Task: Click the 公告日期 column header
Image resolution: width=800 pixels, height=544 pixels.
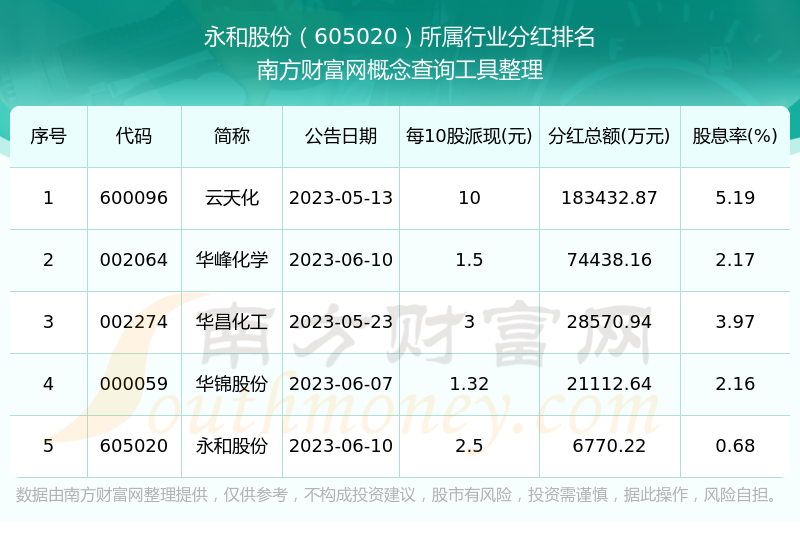Action: [341, 136]
